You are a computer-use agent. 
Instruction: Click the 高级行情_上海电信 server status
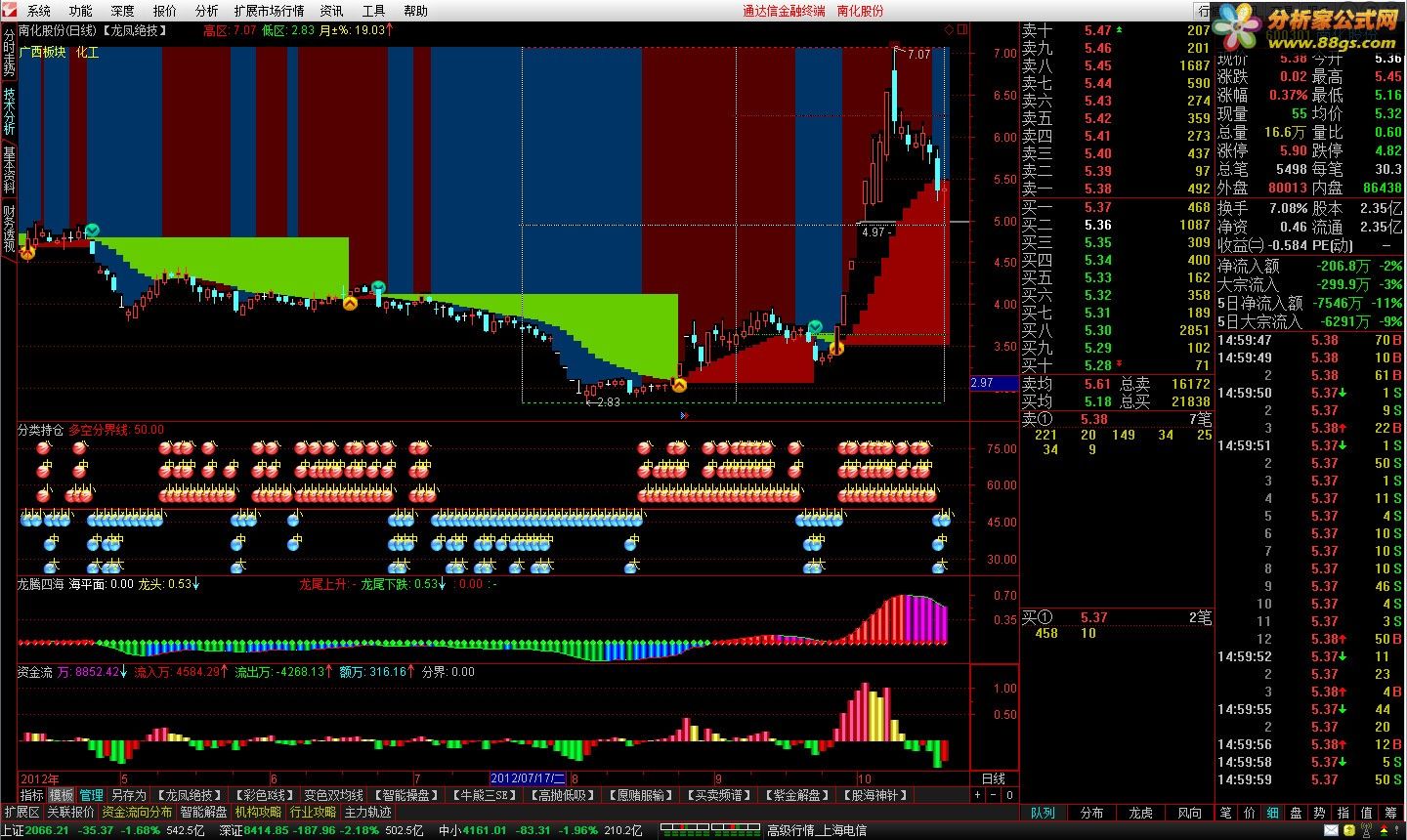(816, 830)
